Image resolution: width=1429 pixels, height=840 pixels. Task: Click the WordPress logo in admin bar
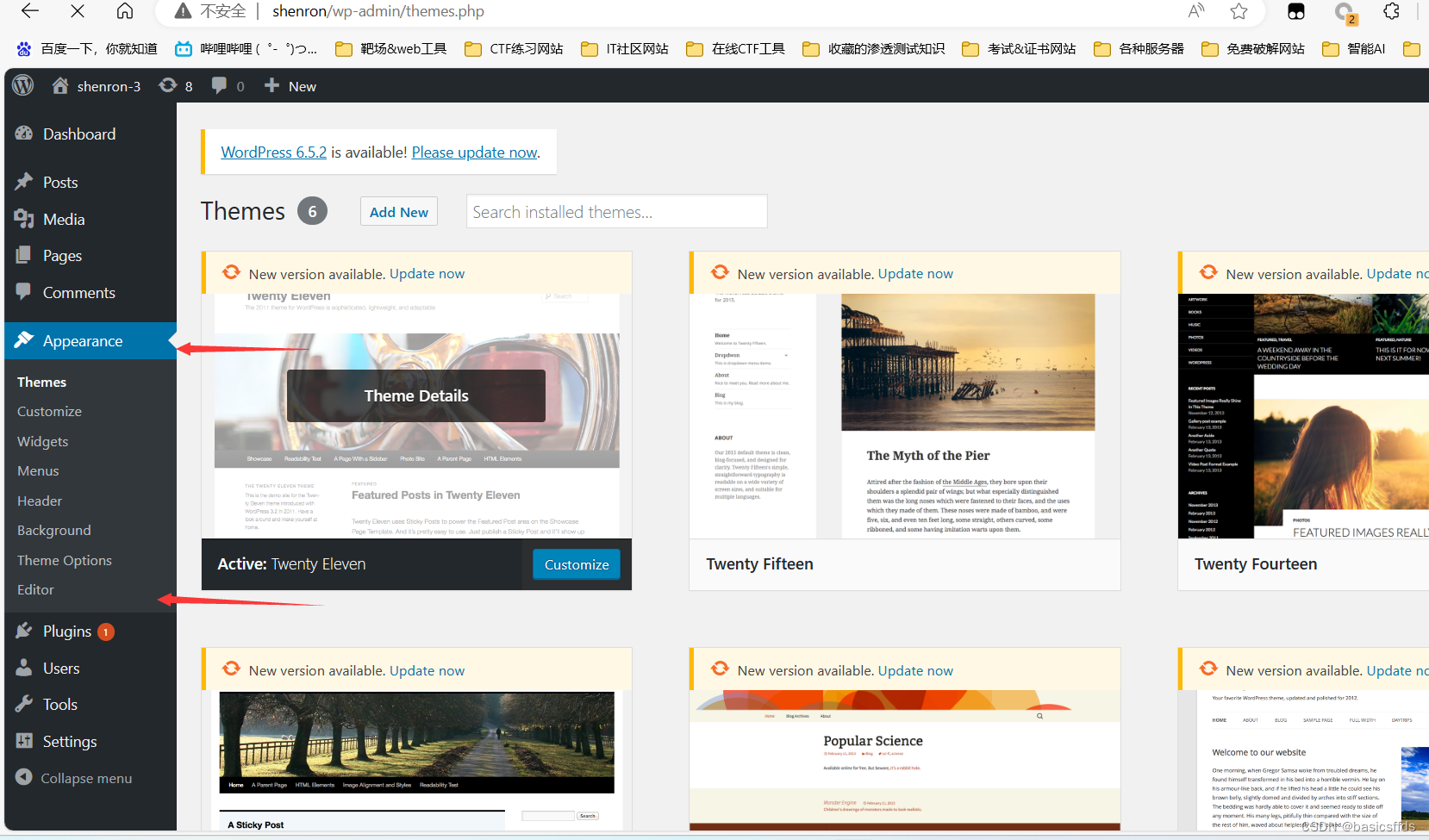point(23,85)
